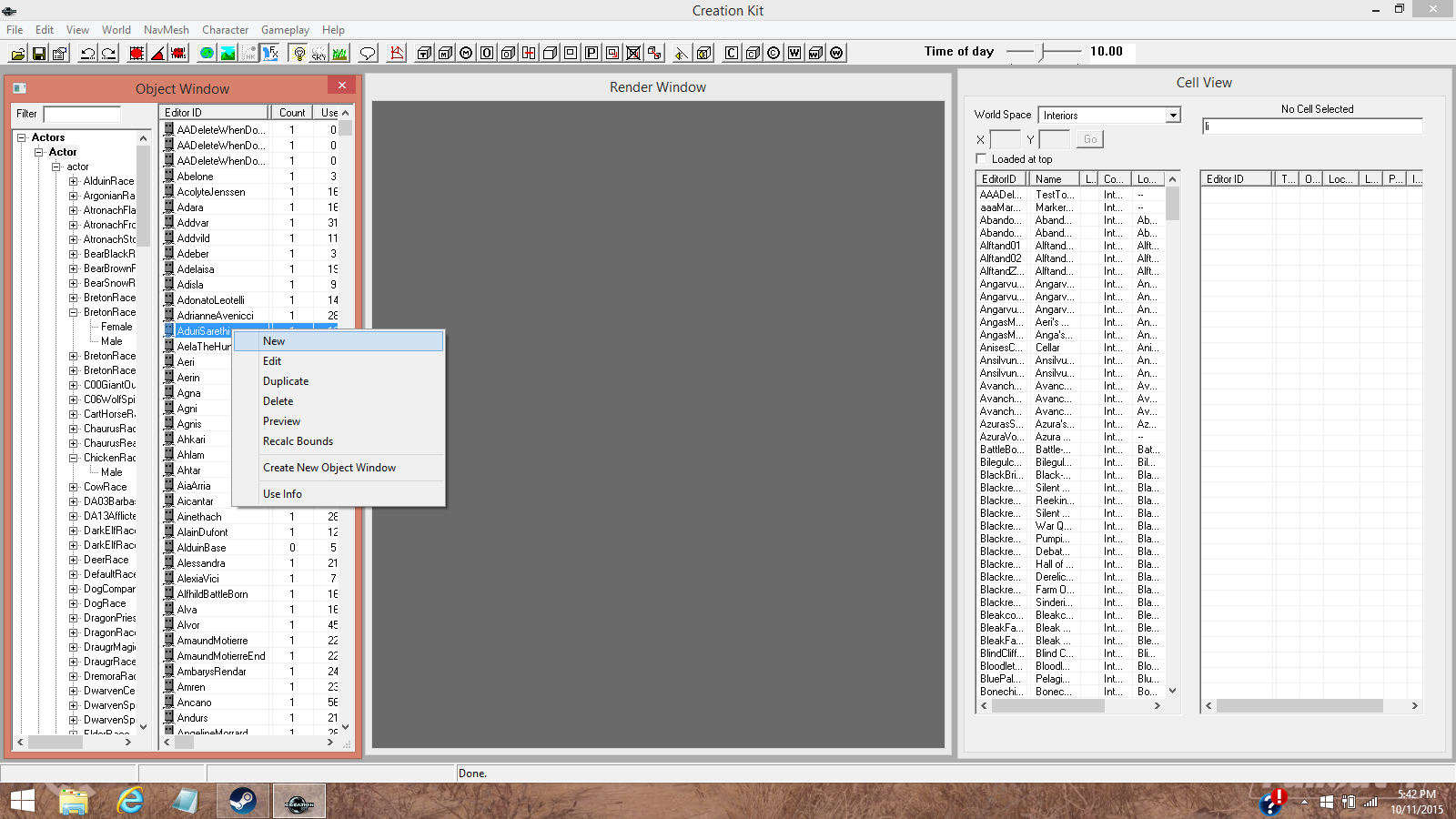
Task: Click the cube T toolbar icon
Action: tap(424, 53)
